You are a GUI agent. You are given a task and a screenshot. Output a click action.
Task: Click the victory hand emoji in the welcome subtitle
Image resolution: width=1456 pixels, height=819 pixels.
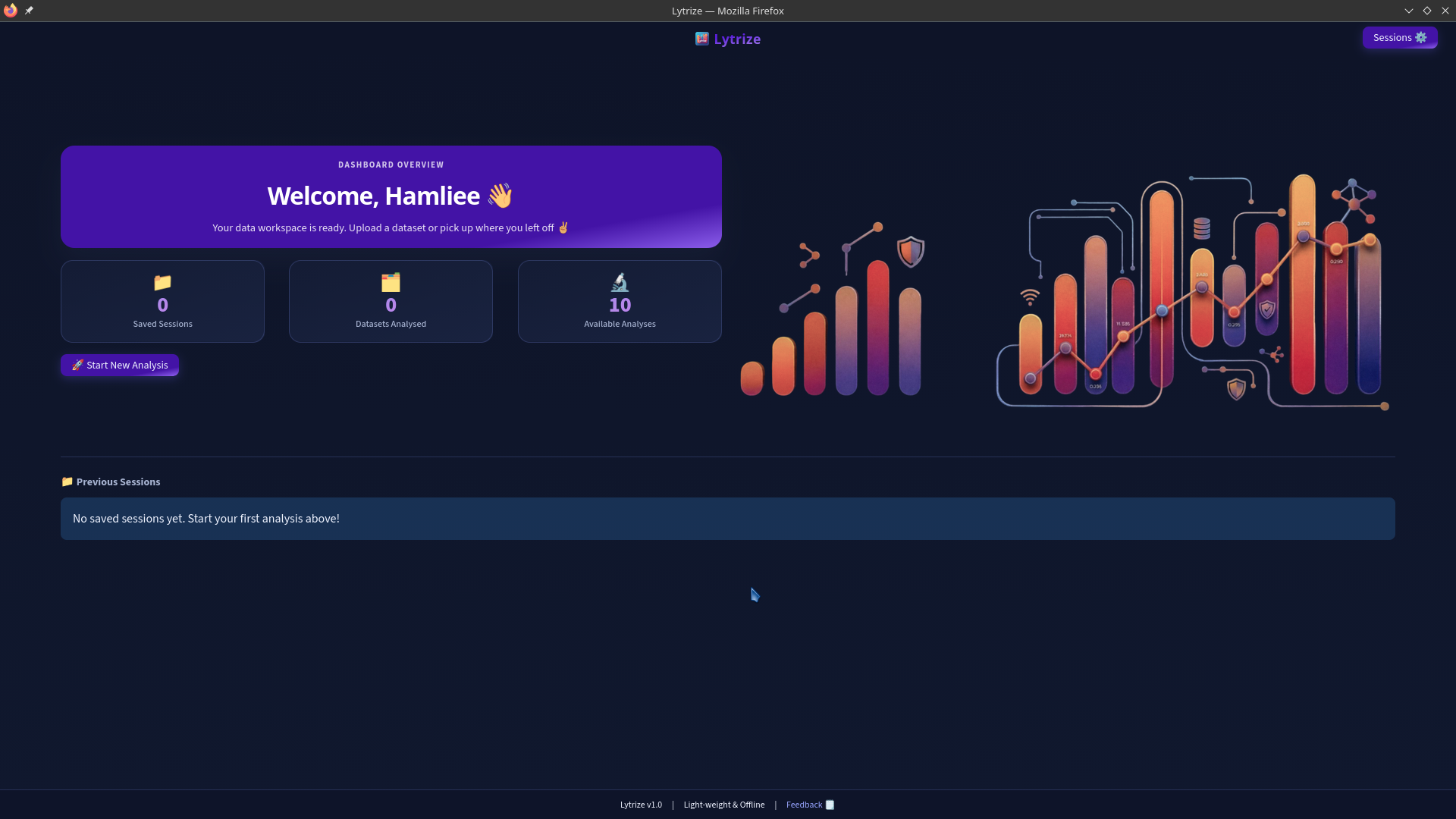coord(563,227)
